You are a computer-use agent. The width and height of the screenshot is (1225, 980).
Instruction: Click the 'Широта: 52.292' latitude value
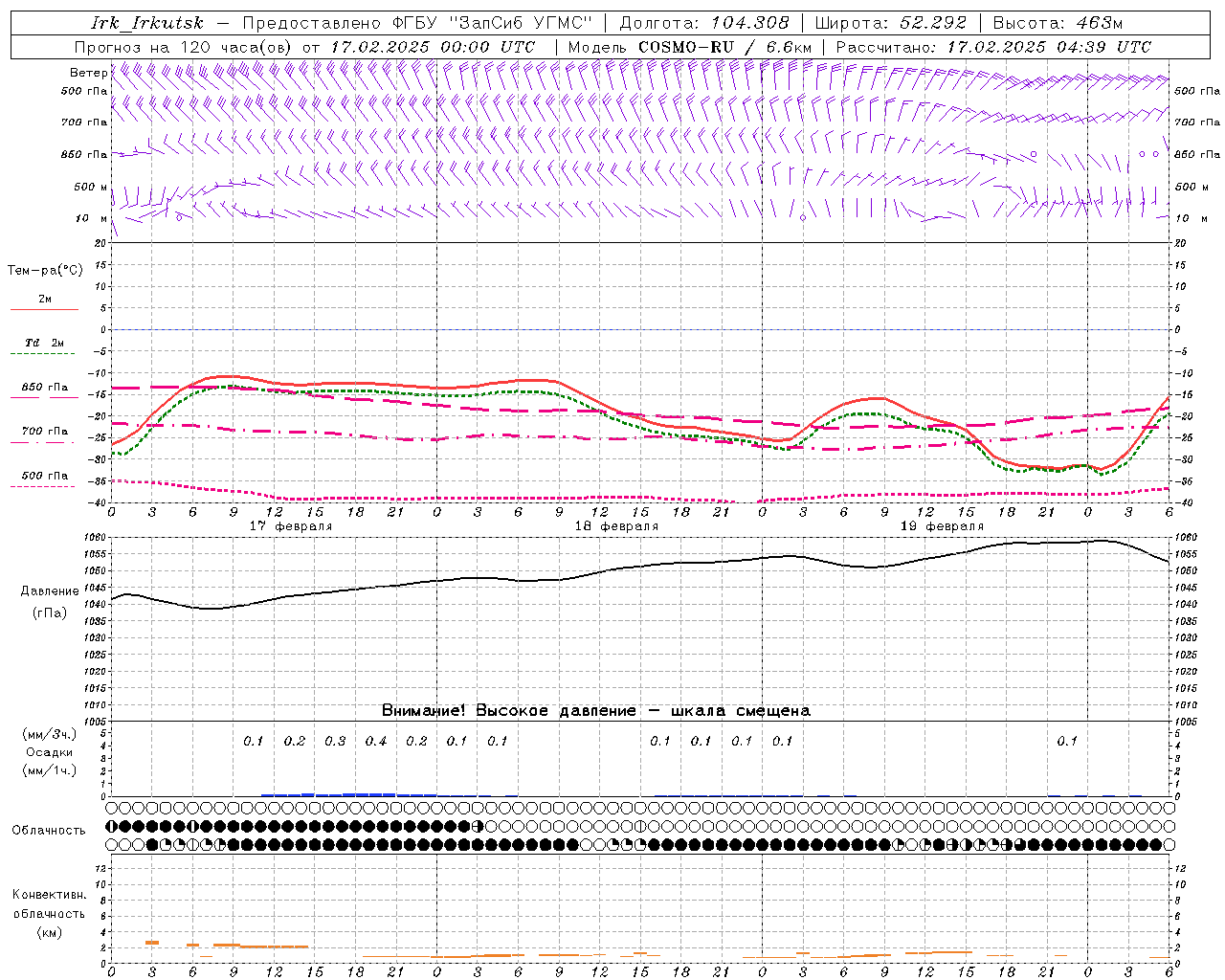[891, 24]
